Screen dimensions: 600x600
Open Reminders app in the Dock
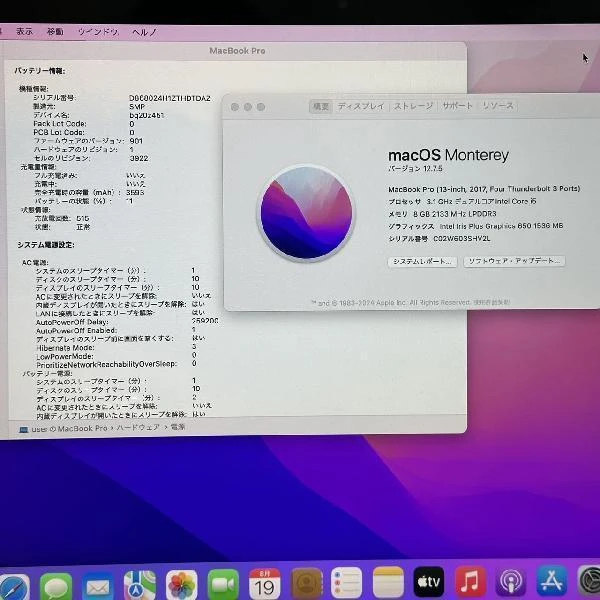pos(346,583)
